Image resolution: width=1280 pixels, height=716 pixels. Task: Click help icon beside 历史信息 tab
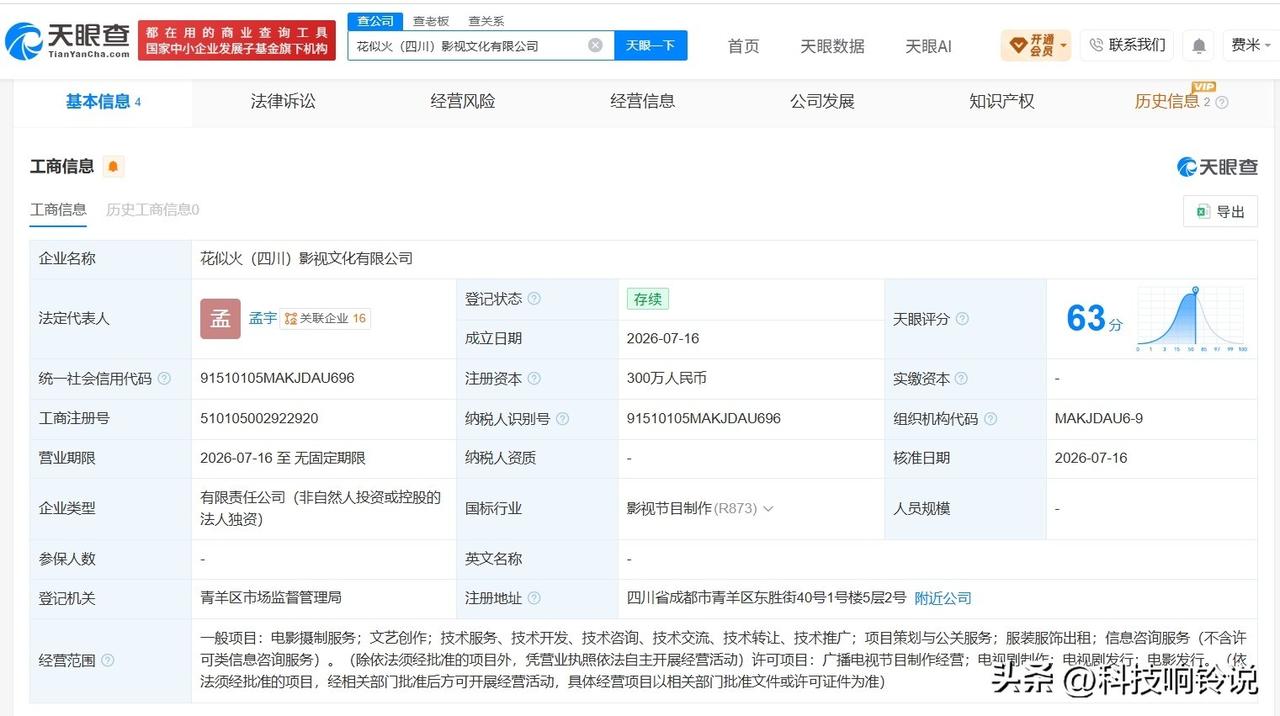click(x=1221, y=102)
